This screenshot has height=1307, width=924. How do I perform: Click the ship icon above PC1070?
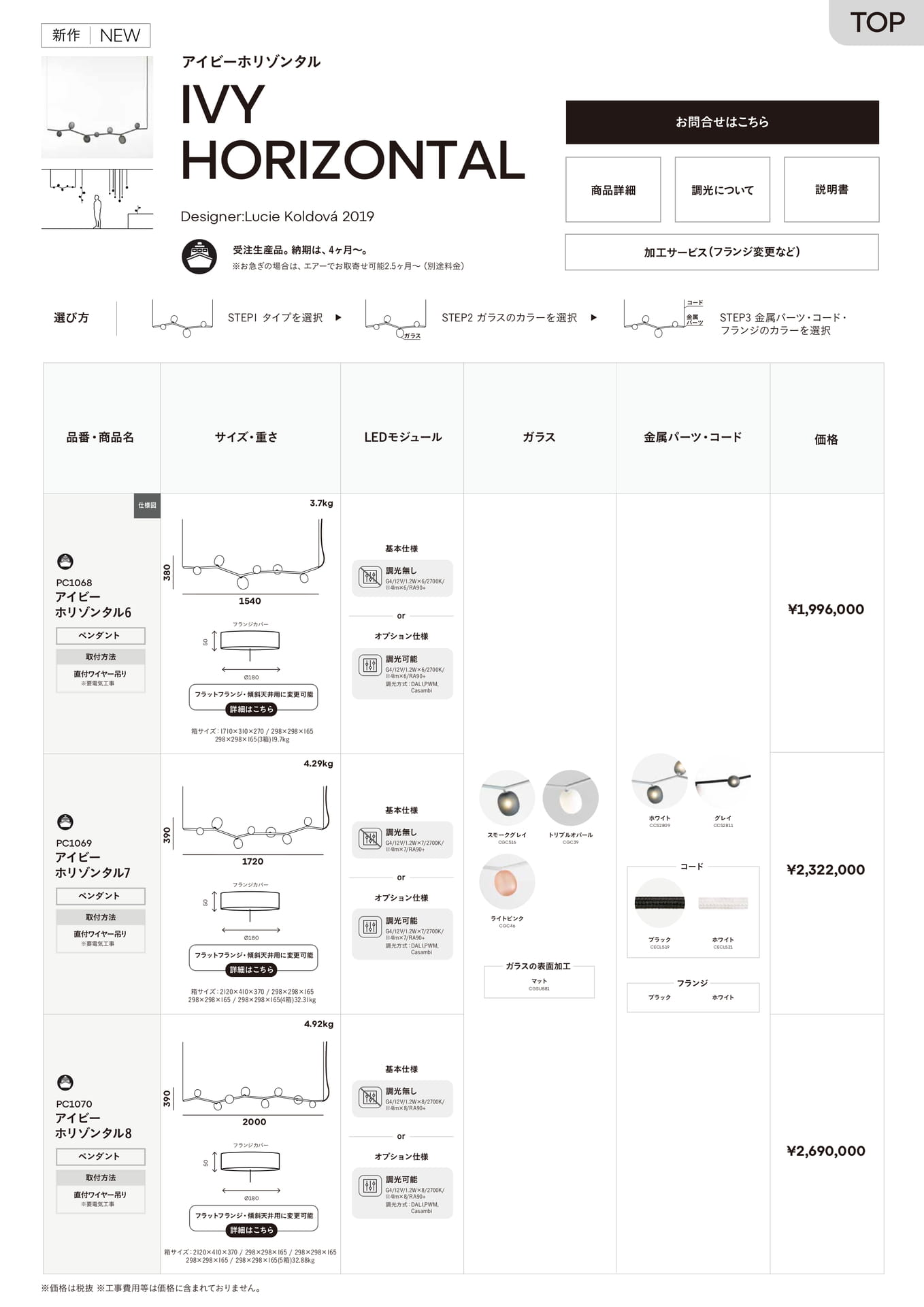coord(65,1082)
